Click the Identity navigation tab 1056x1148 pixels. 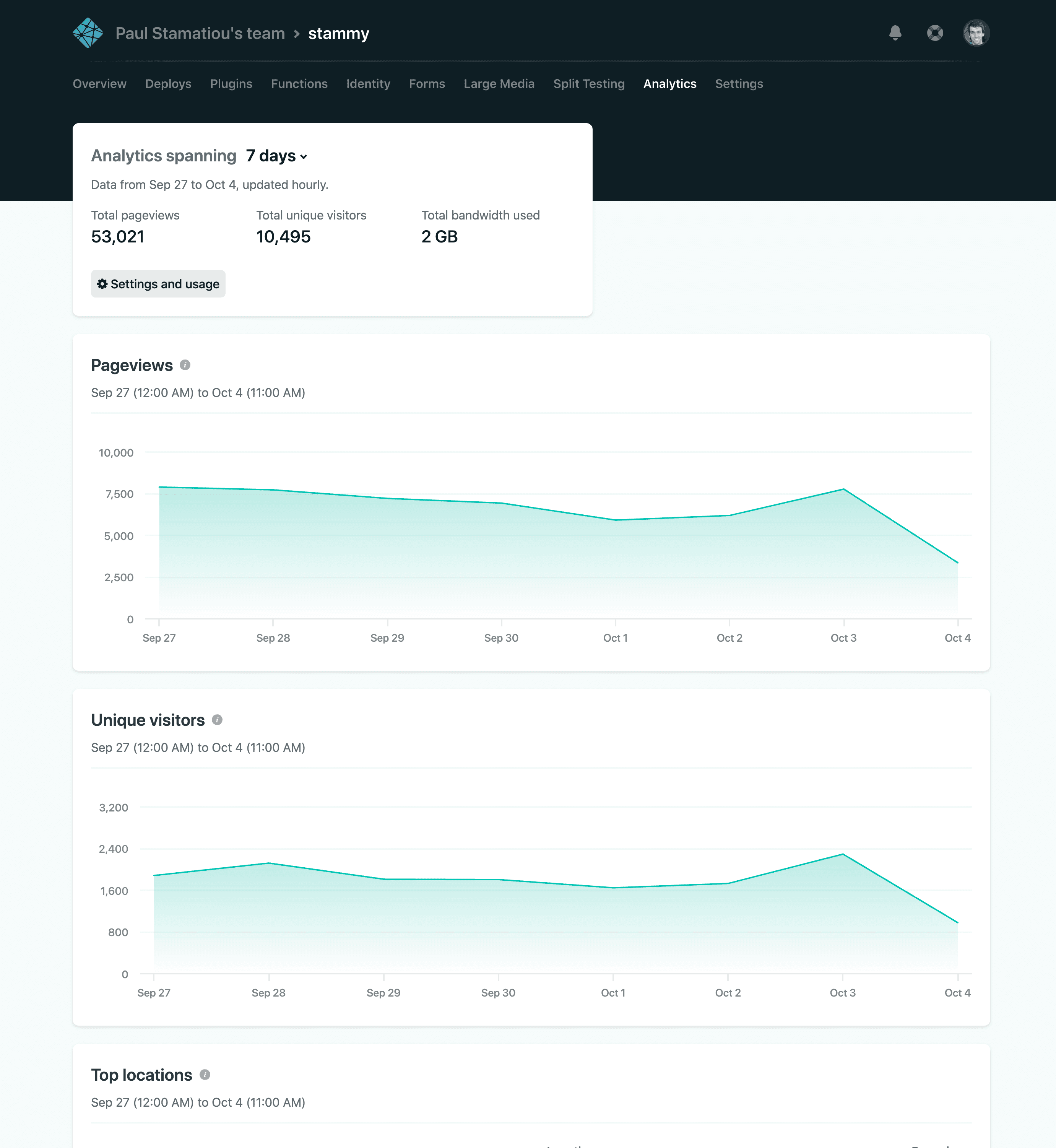coord(367,83)
